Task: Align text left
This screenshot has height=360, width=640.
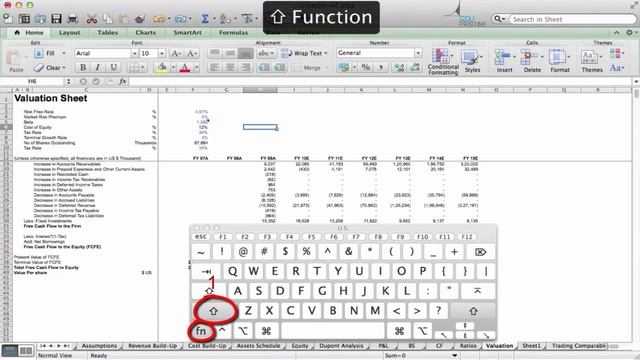Action: 215,67
